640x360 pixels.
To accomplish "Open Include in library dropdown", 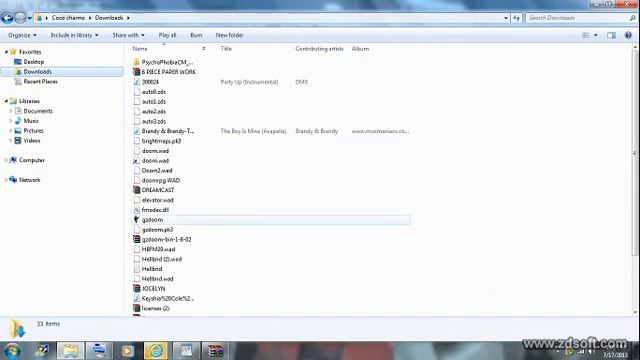I will [x=74, y=35].
